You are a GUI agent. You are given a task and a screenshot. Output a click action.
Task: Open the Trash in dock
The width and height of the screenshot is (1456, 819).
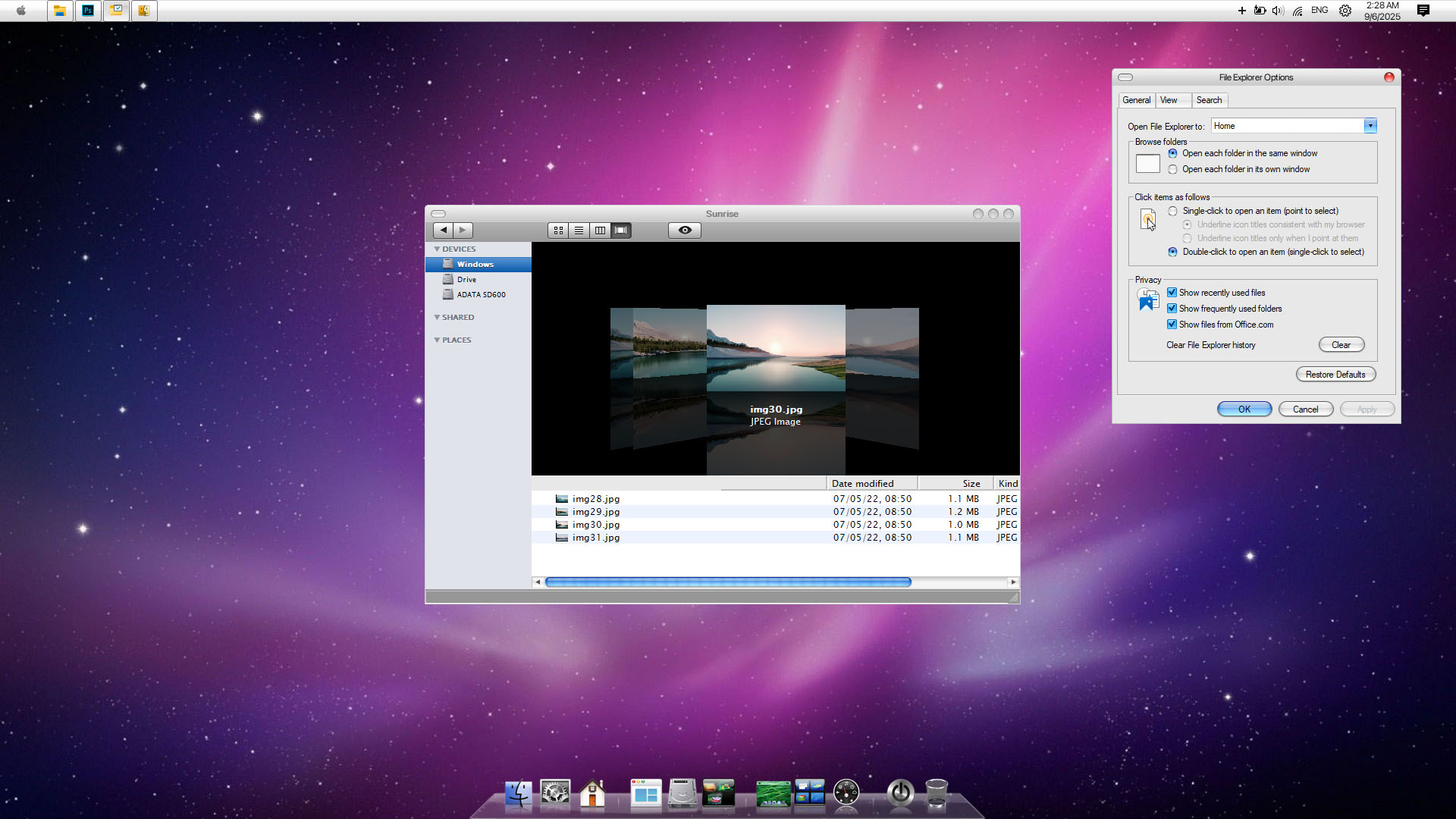937,794
